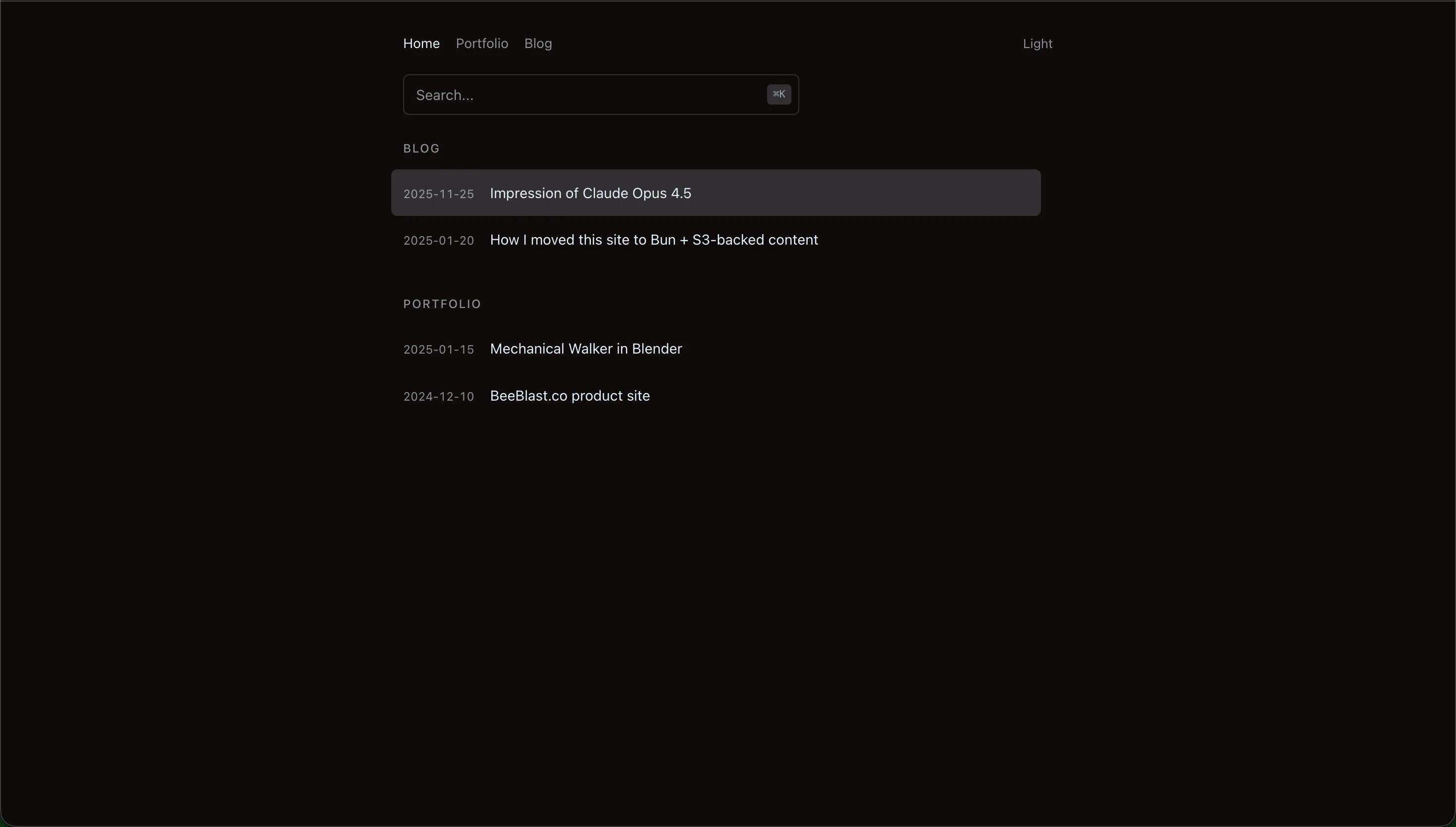Open the Bun + S3-backed content post

click(x=654, y=240)
